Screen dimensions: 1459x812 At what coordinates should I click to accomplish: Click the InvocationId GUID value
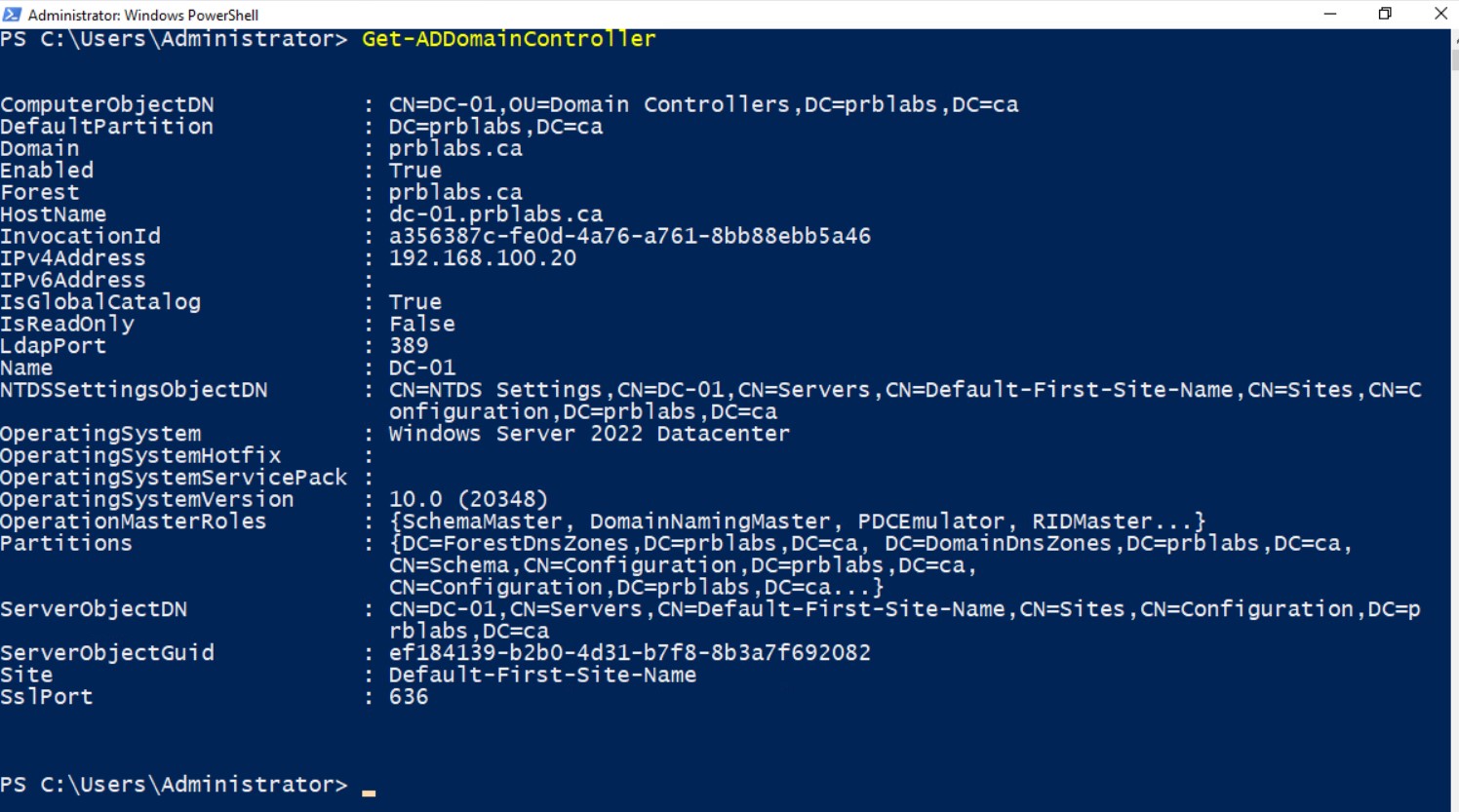point(629,236)
